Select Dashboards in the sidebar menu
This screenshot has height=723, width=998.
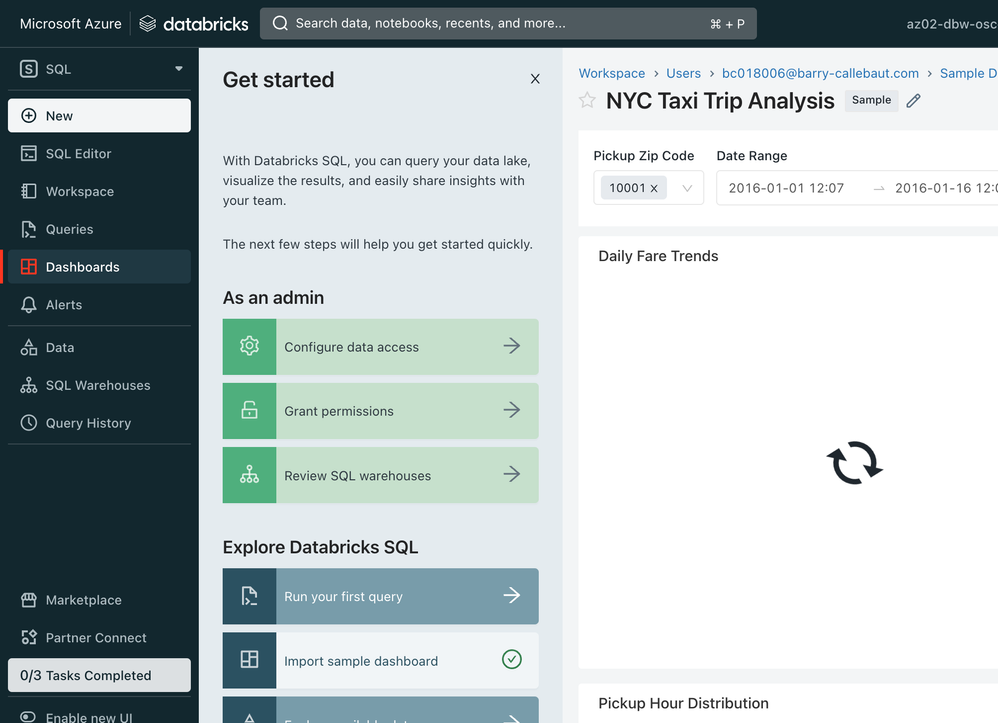click(82, 267)
